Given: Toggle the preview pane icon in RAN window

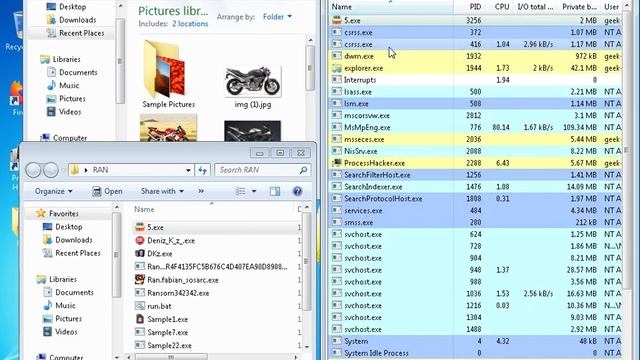Looking at the screenshot, I should 275,191.
